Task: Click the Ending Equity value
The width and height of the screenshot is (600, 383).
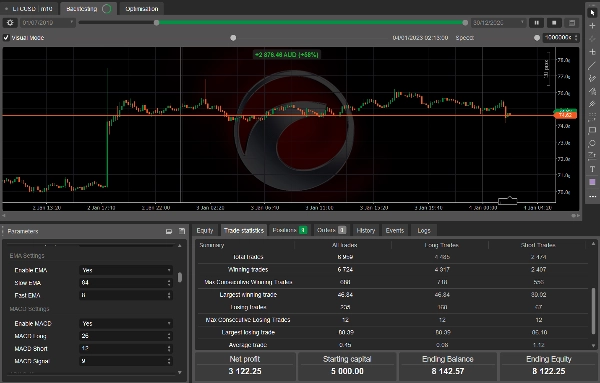Action: point(549,371)
